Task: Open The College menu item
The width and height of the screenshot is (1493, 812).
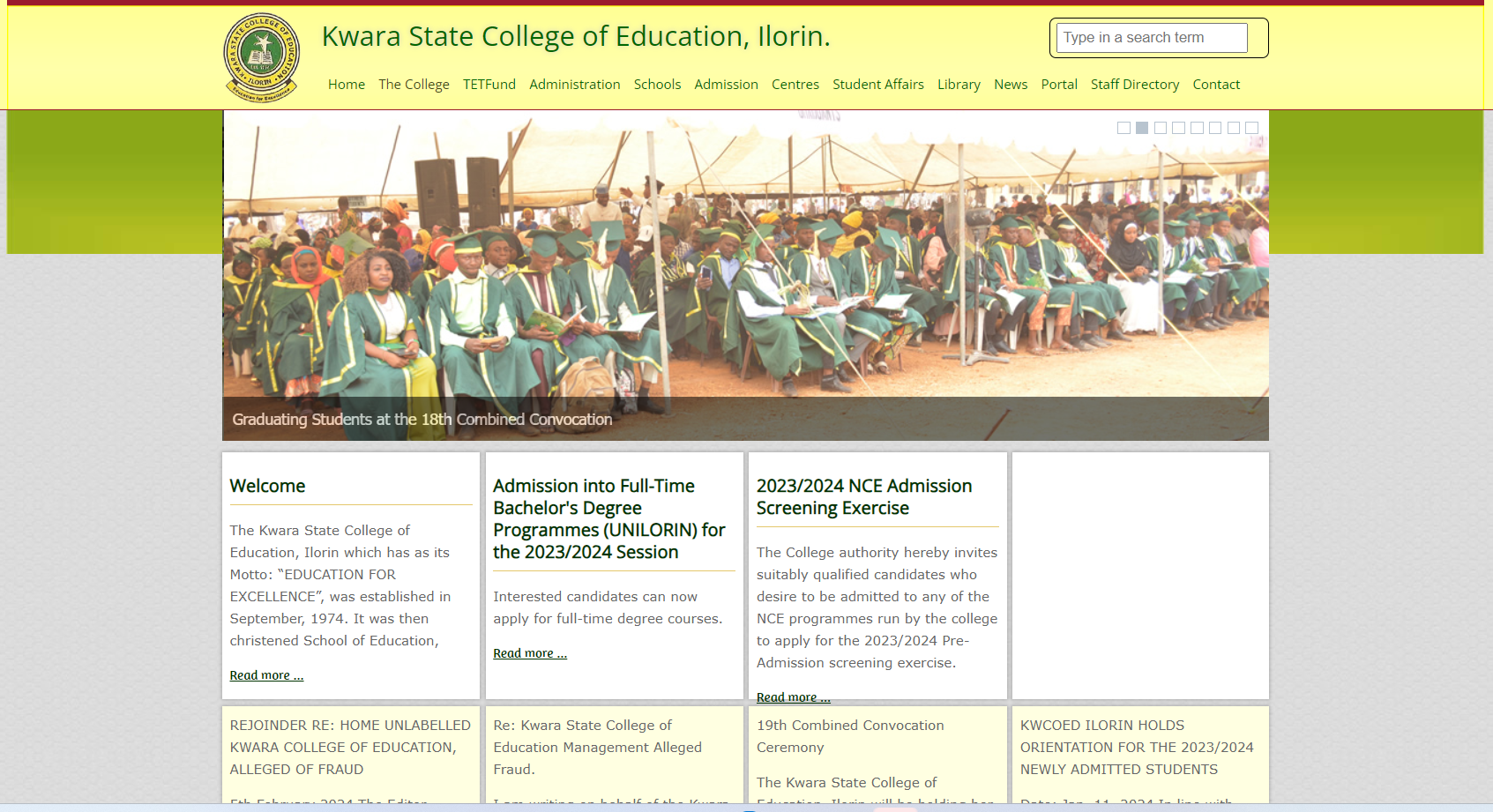Action: (414, 85)
